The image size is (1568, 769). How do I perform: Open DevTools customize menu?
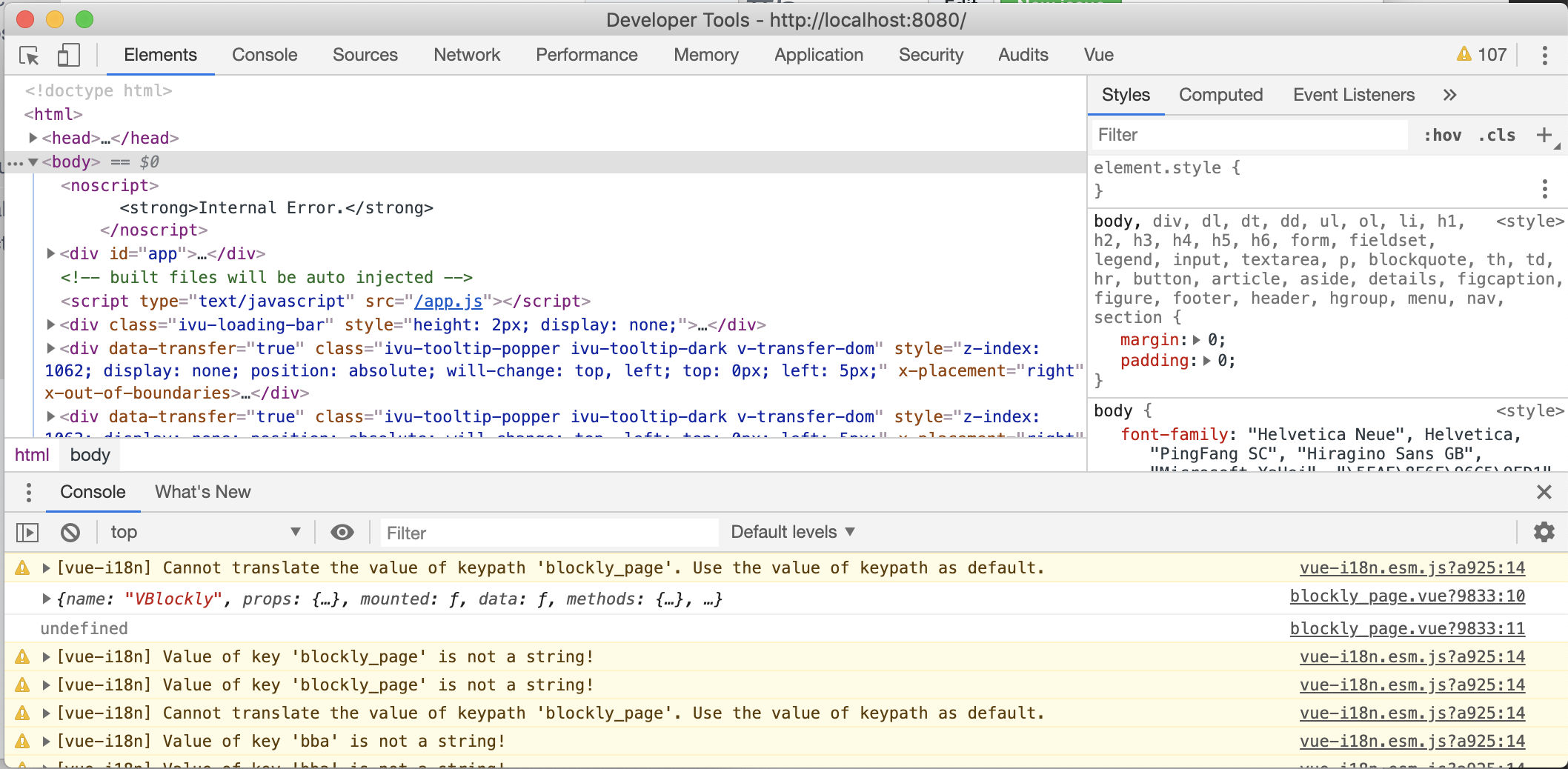click(1544, 55)
